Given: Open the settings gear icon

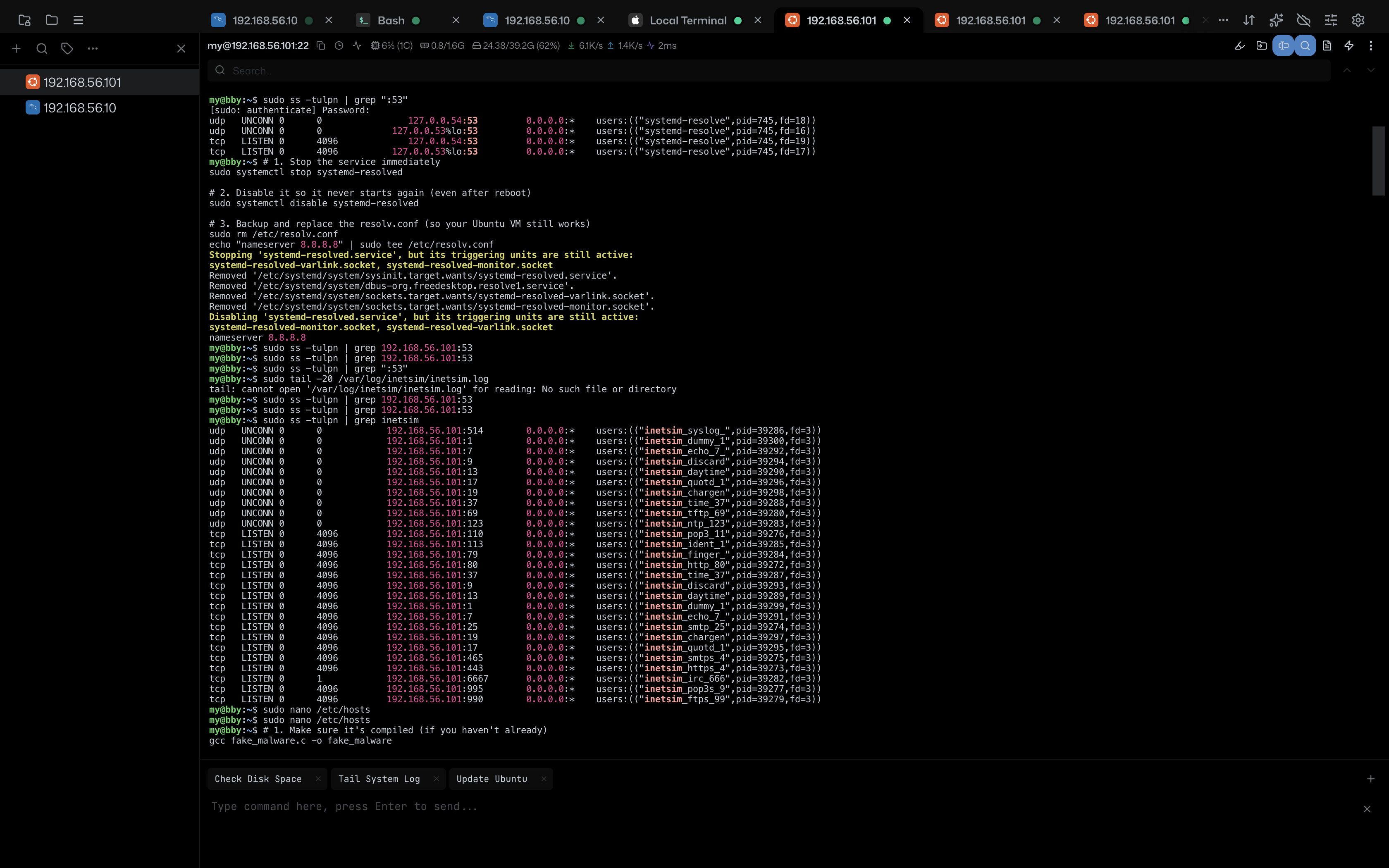Looking at the screenshot, I should [1358, 20].
